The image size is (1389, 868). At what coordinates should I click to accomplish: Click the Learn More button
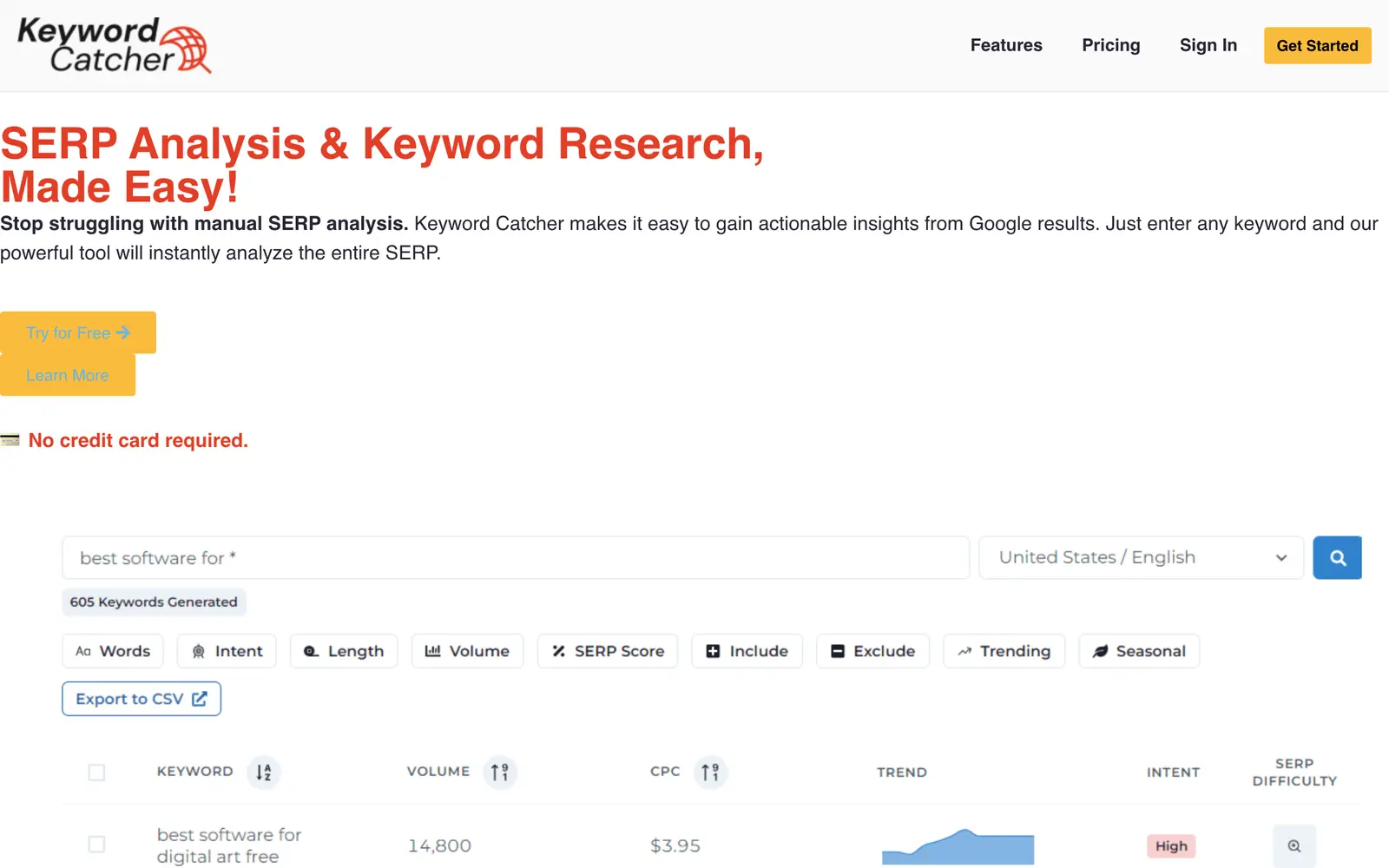[68, 375]
